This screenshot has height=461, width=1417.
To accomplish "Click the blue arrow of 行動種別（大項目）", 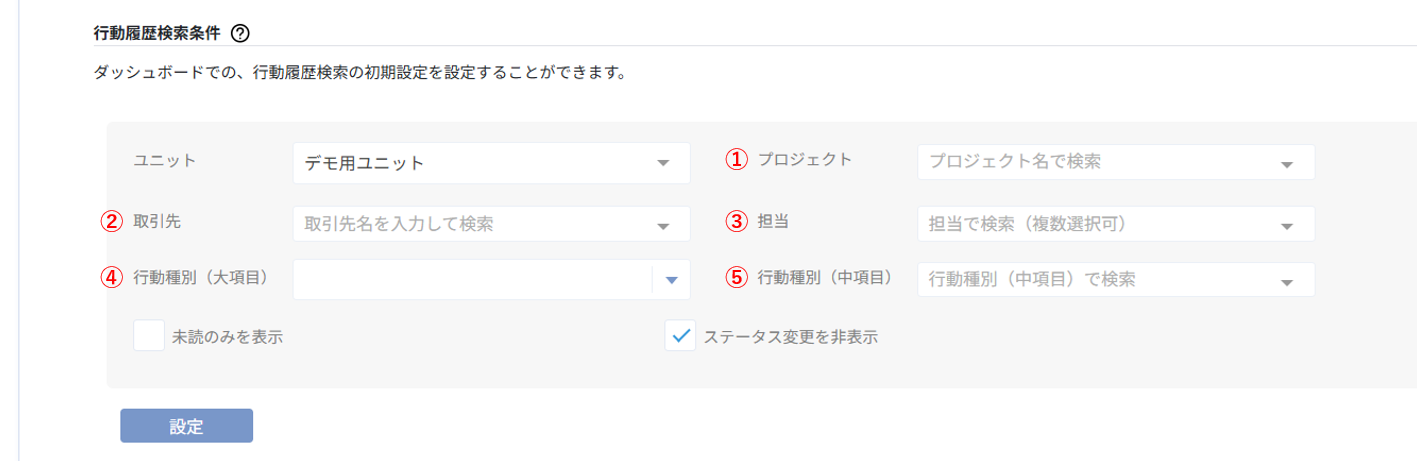I will (671, 281).
